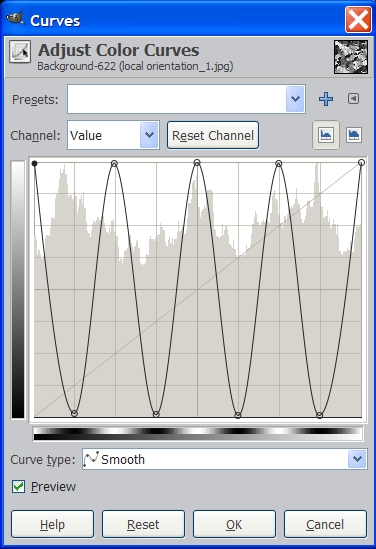The width and height of the screenshot is (376, 549).
Task: Open the Curve type Smooth dropdown
Action: pos(225,459)
